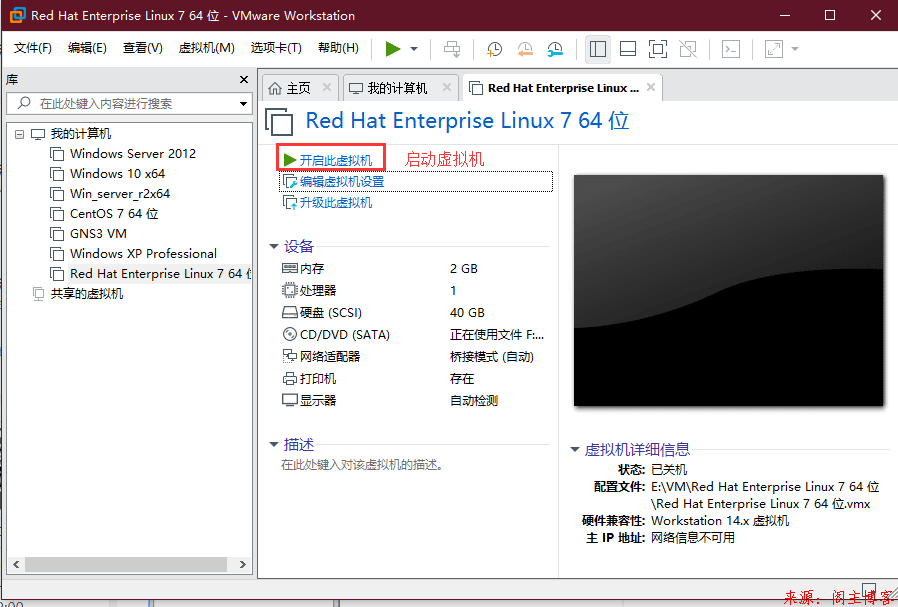The image size is (898, 607).
Task: Open the 查看(V) menu
Action: click(x=143, y=48)
